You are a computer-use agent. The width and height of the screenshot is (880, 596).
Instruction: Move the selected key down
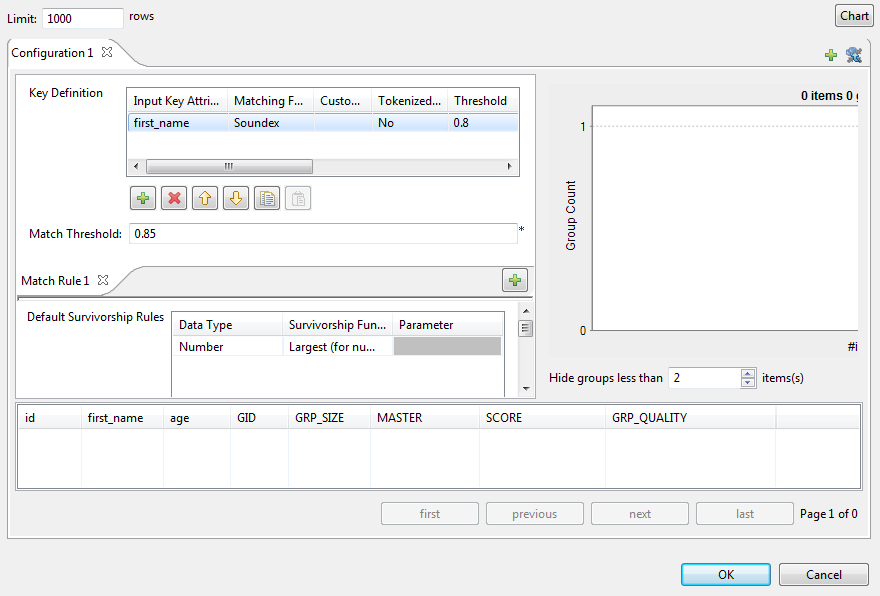click(236, 198)
